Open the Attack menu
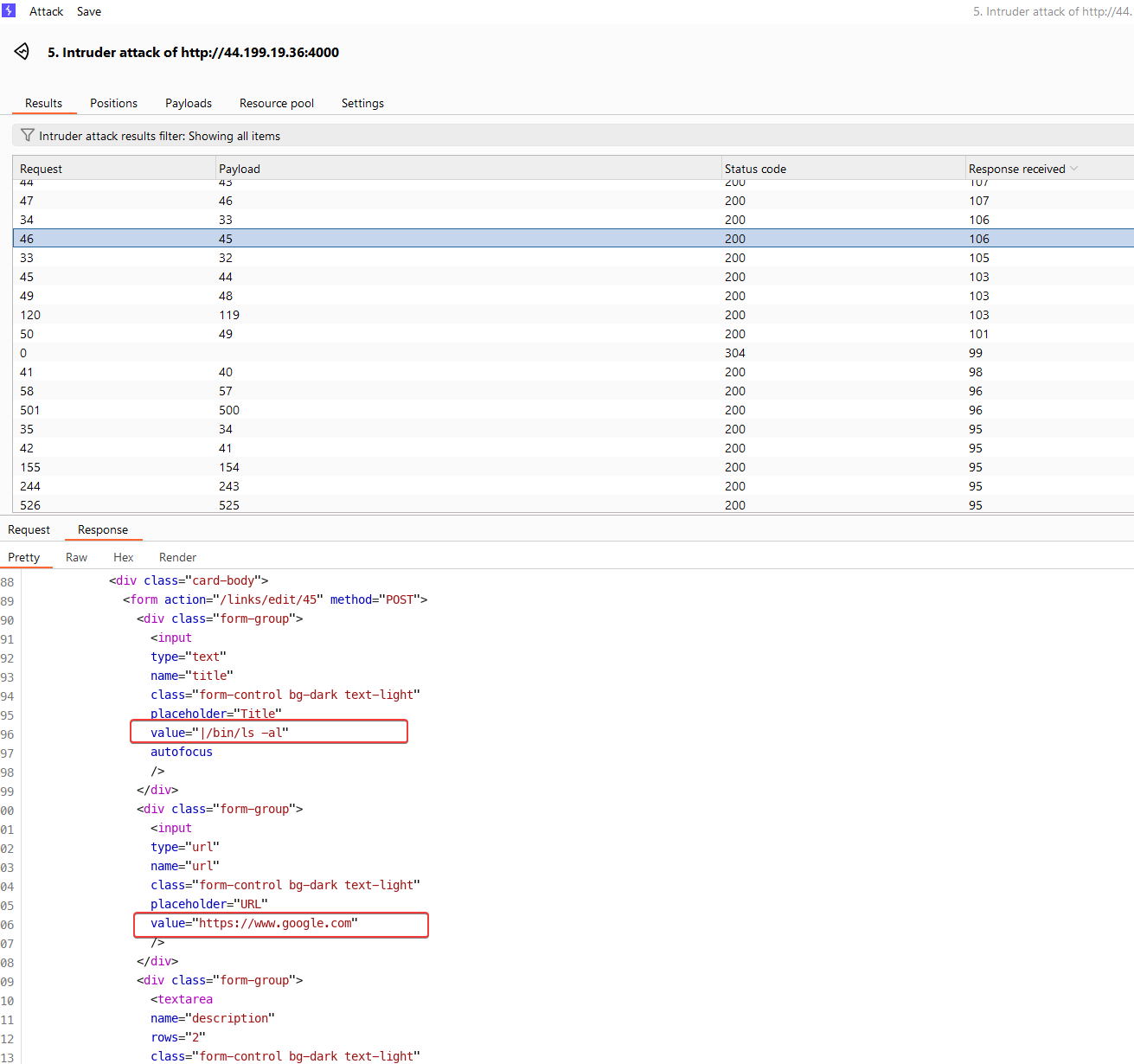The height and width of the screenshot is (1064, 1134). coord(46,11)
